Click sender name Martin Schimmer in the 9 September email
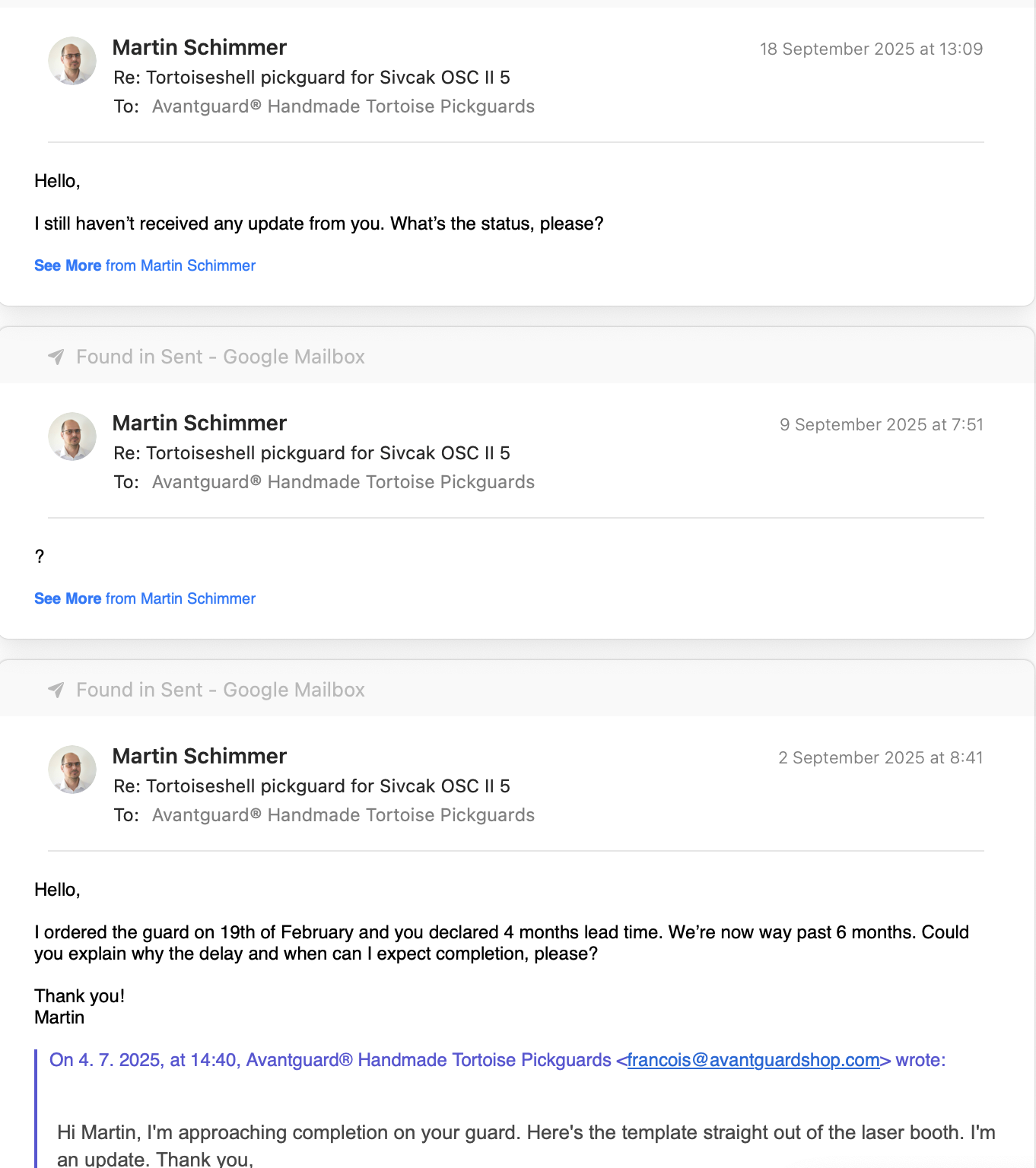Viewport: 1036px width, 1168px height. (x=199, y=423)
